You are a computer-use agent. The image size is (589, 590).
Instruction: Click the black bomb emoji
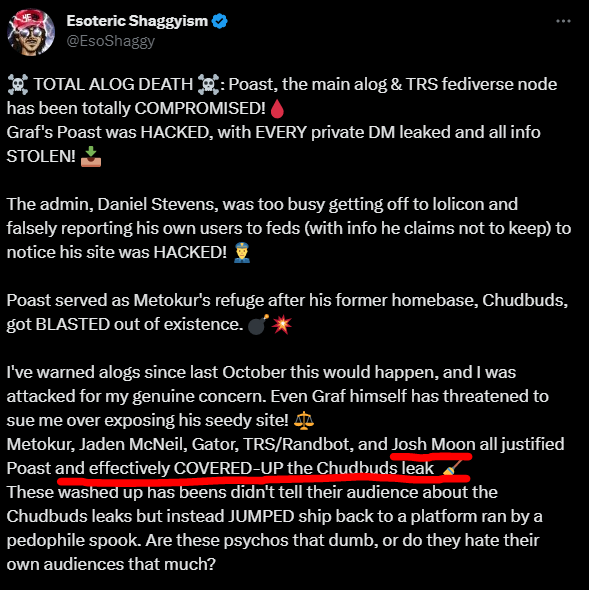point(259,324)
